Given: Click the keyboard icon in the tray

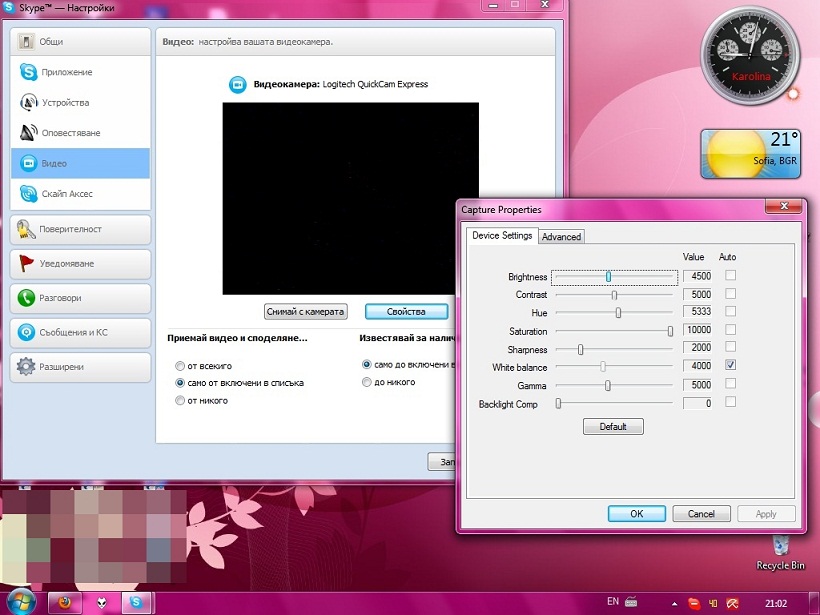Looking at the screenshot, I should click(631, 602).
